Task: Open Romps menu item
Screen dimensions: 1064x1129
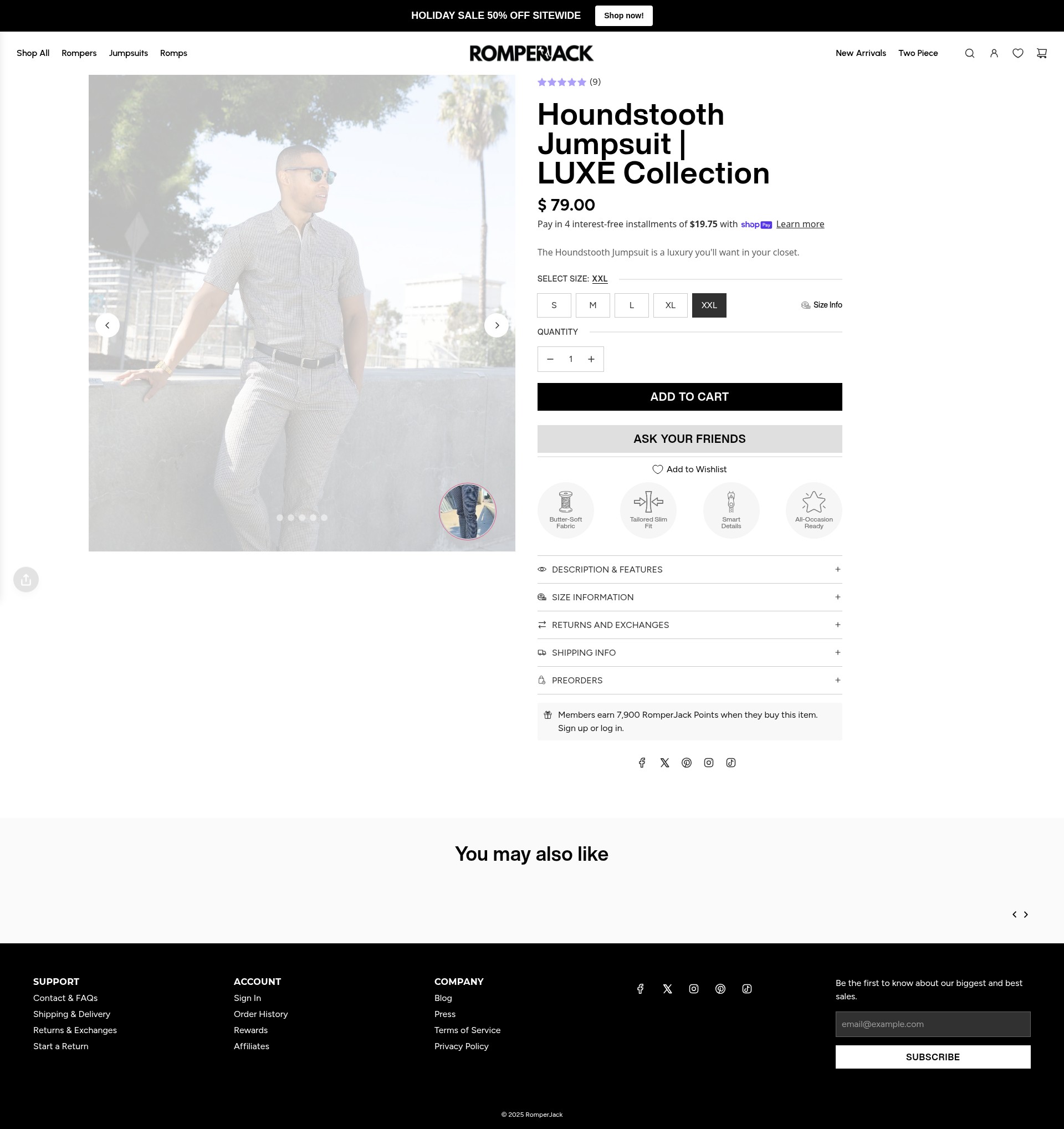Action: pos(174,53)
